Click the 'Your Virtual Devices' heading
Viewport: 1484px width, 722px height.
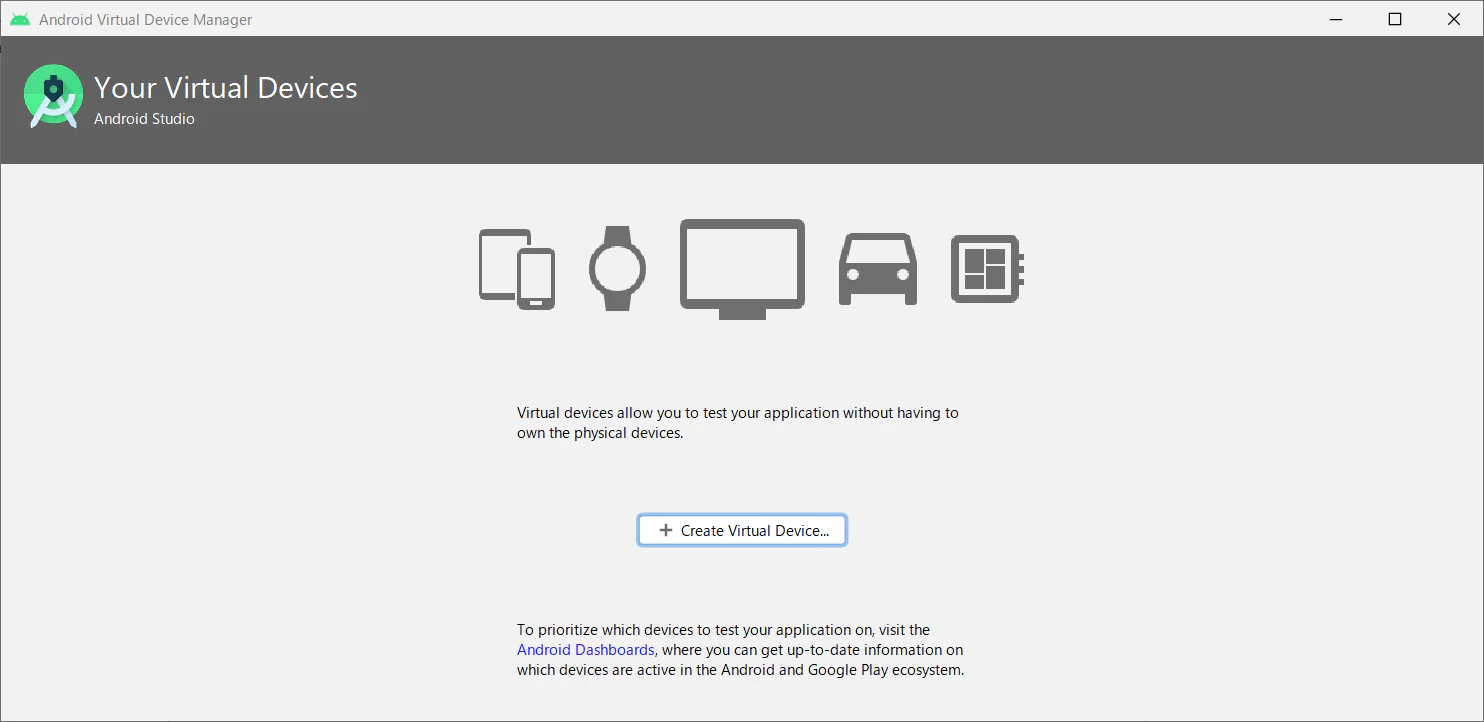(226, 88)
